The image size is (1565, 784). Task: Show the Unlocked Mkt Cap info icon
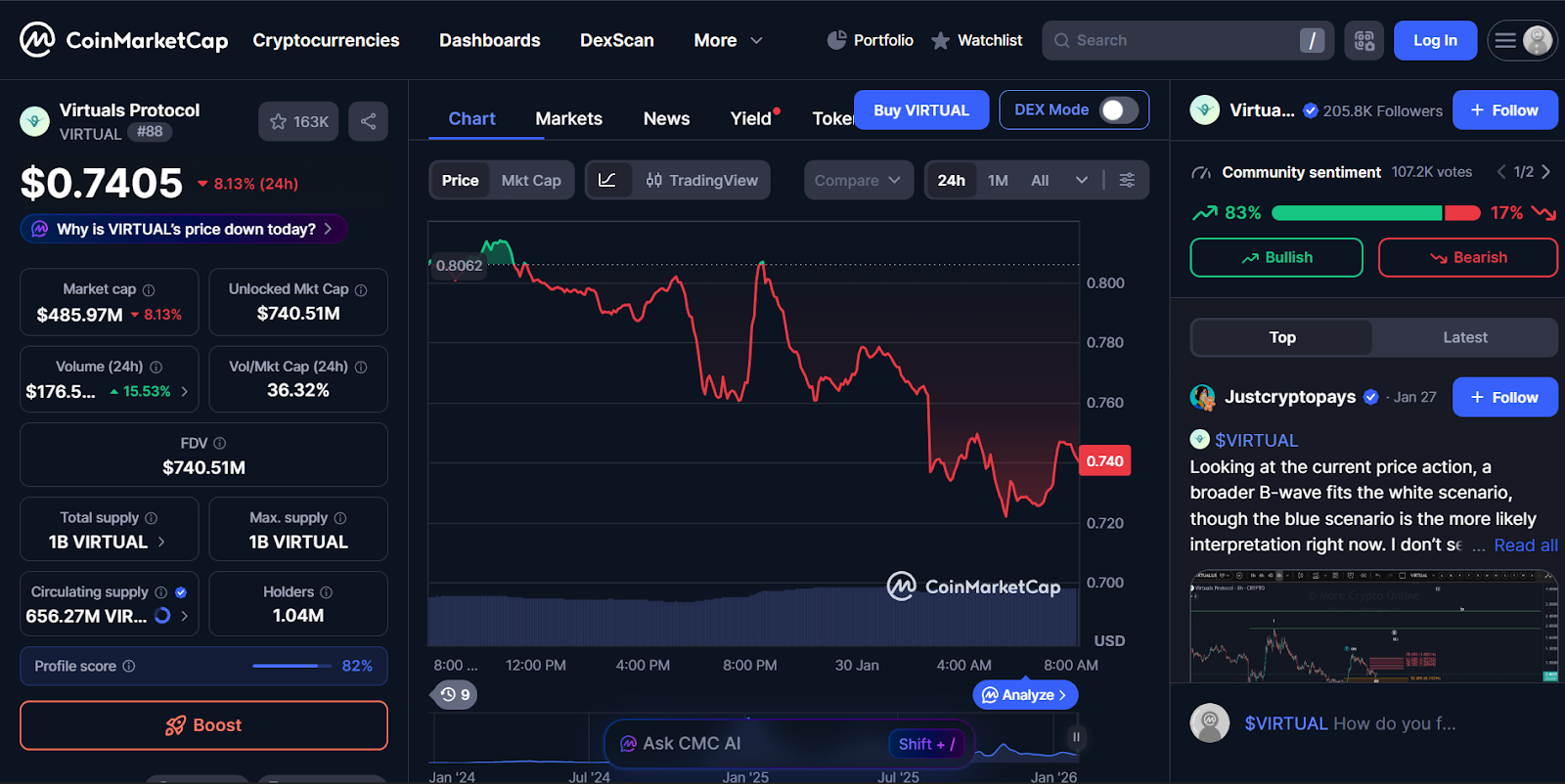pyautogui.click(x=361, y=290)
